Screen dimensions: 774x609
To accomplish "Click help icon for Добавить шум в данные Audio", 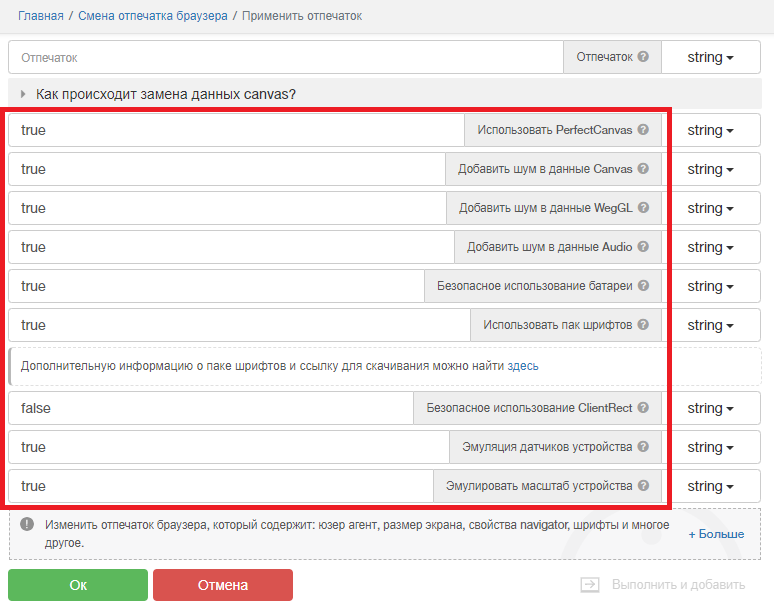I will (643, 247).
